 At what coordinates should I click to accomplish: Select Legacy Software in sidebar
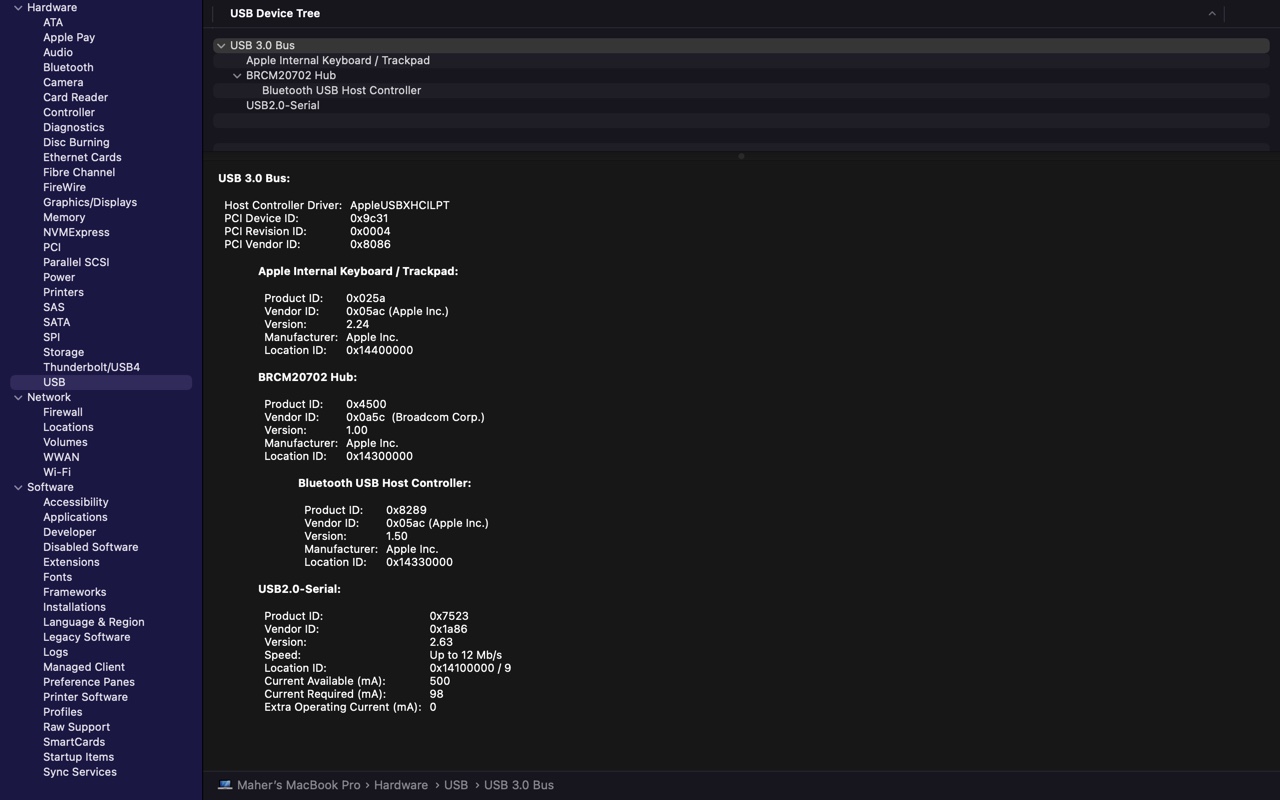click(87, 637)
